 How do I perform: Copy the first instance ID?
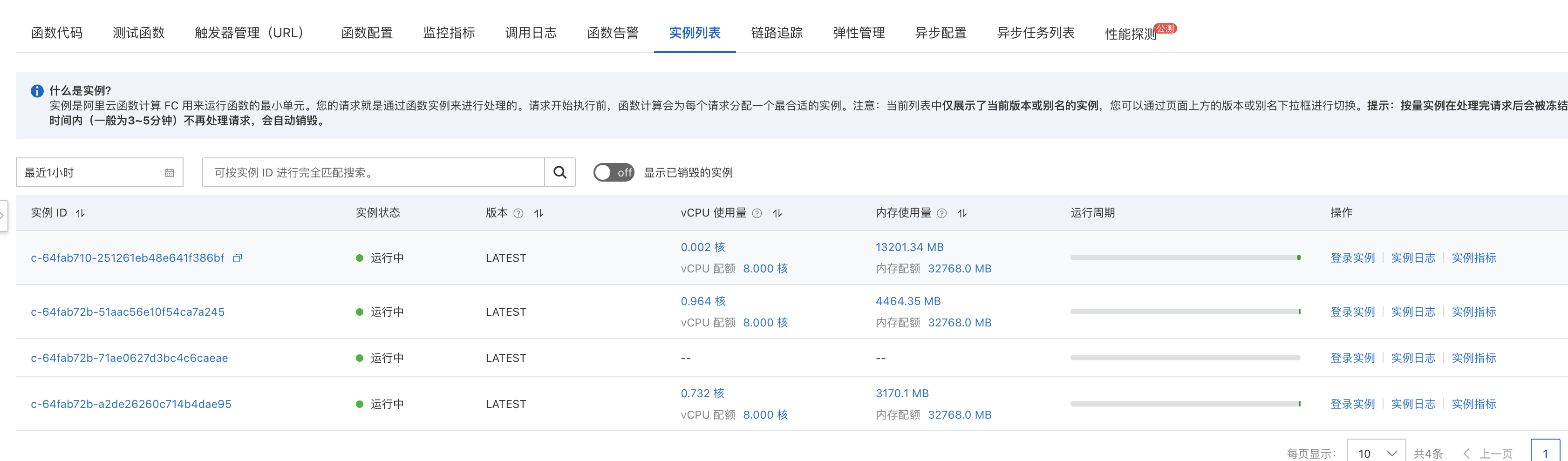coord(238,258)
